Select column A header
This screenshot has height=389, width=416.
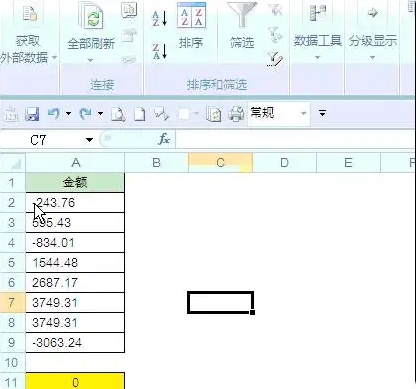click(75, 163)
